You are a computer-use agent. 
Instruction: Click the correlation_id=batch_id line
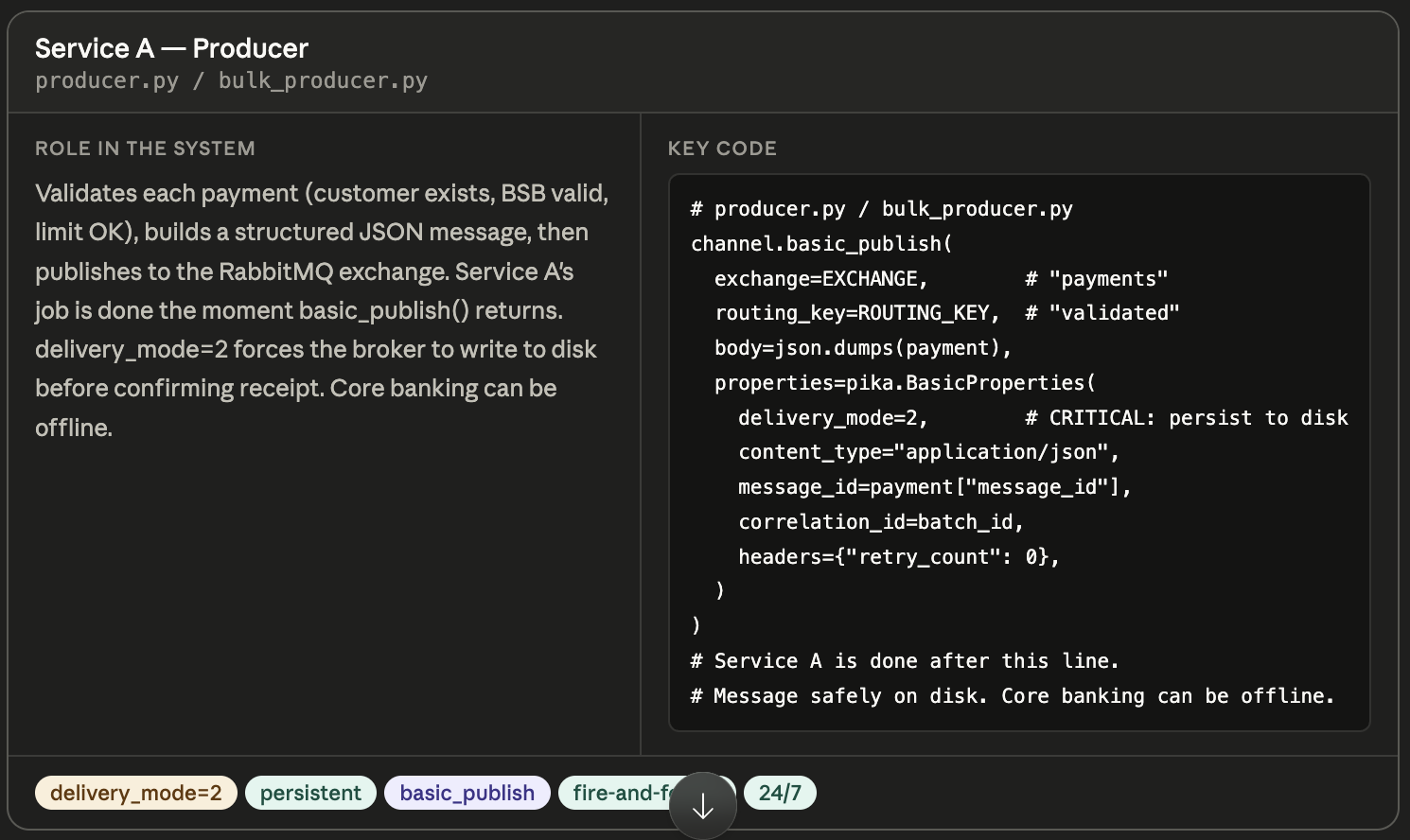pyautogui.click(x=881, y=522)
